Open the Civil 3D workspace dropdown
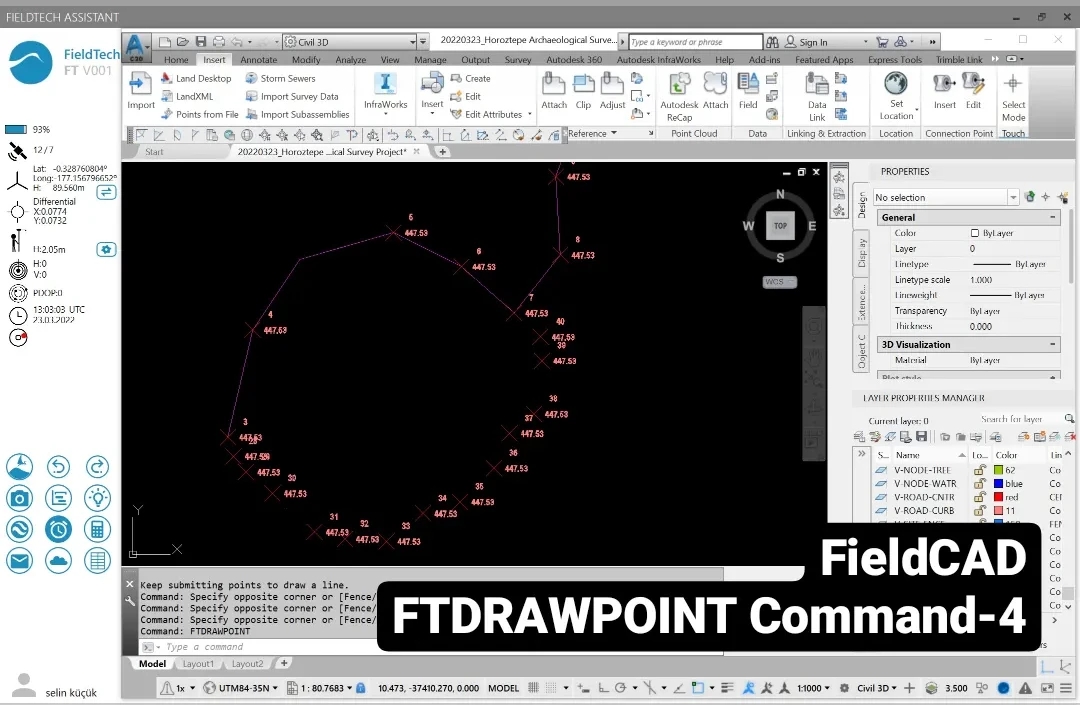The image size is (1080, 705). [x=351, y=42]
